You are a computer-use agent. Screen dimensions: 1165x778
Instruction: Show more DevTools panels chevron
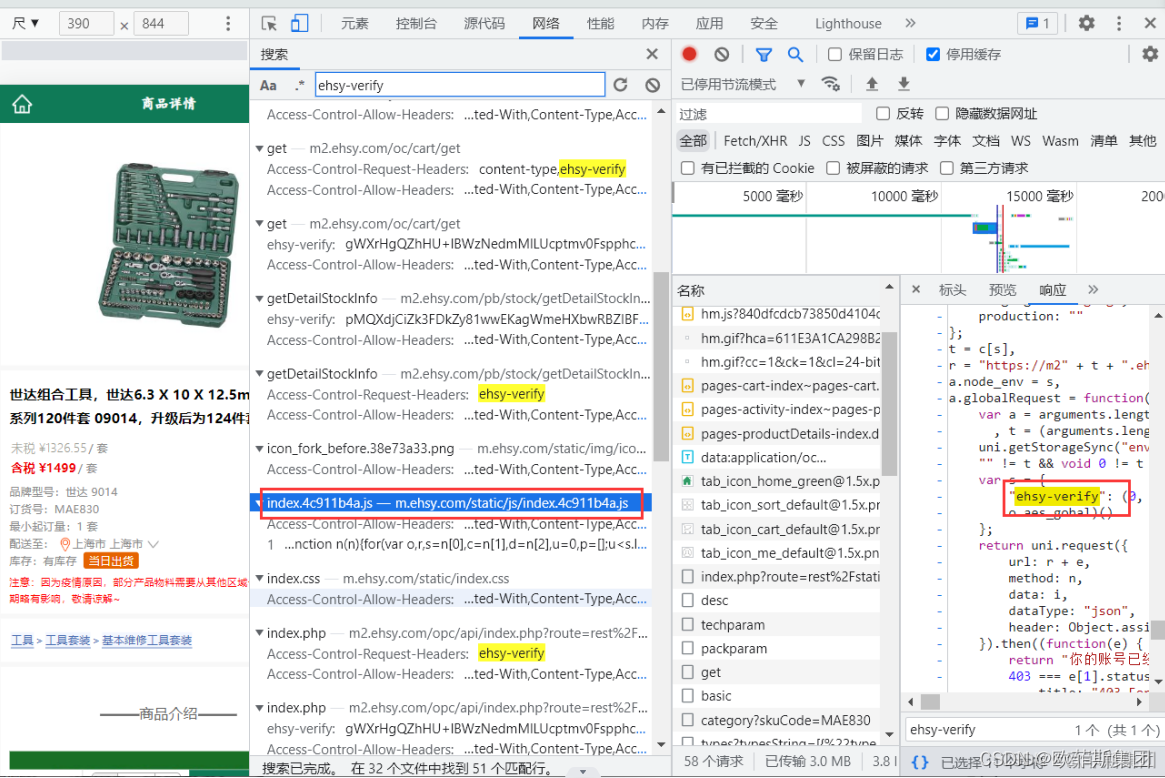(x=910, y=23)
